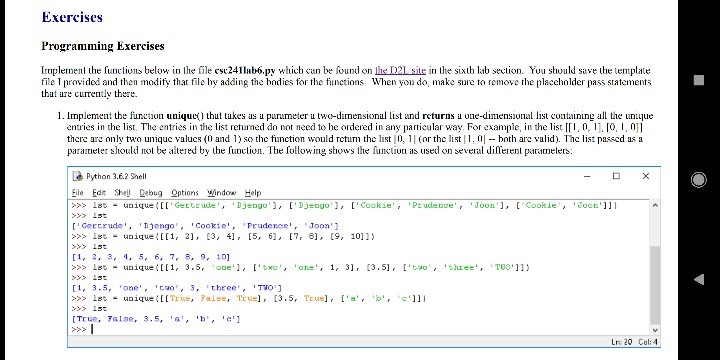Click the output line [1, 2, 3, 4, 5, 6, 7, 8, 9, 10]

(x=151, y=257)
